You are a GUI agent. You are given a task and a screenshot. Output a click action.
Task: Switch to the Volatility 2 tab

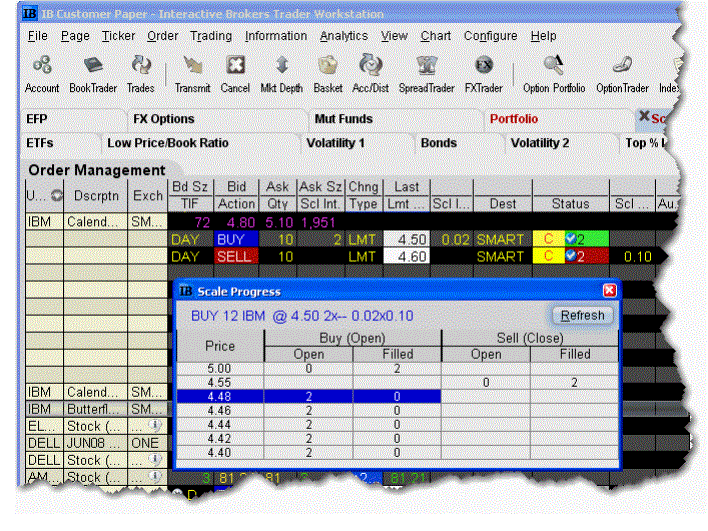(x=561, y=143)
